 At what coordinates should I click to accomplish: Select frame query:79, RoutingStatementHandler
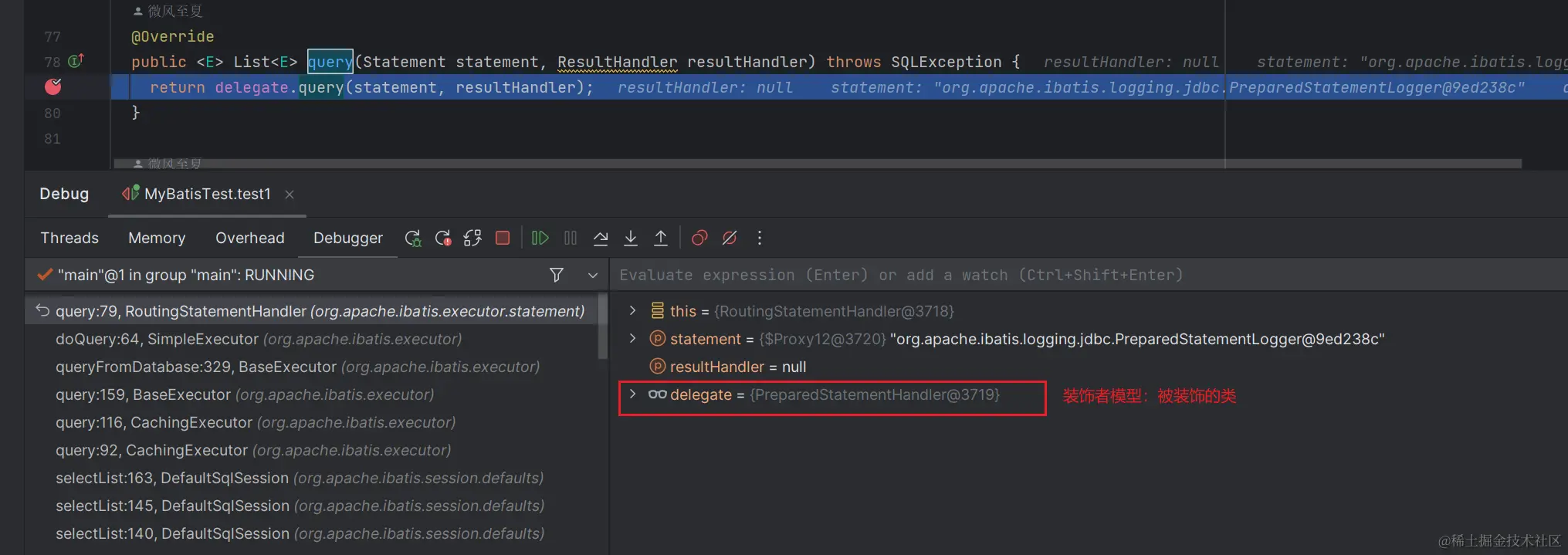pyautogui.click(x=313, y=311)
